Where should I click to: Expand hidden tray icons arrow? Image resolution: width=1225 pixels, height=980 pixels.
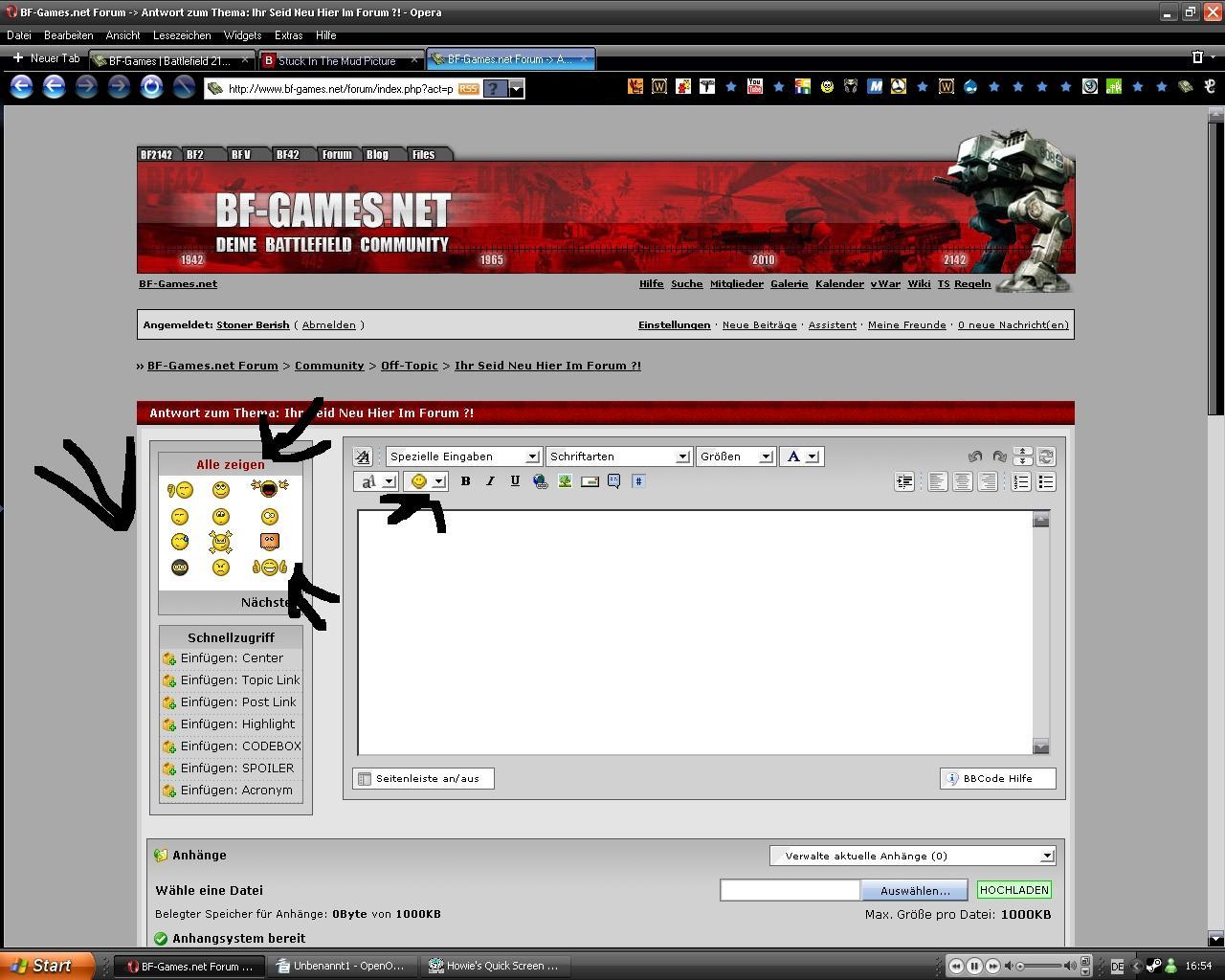1137,966
